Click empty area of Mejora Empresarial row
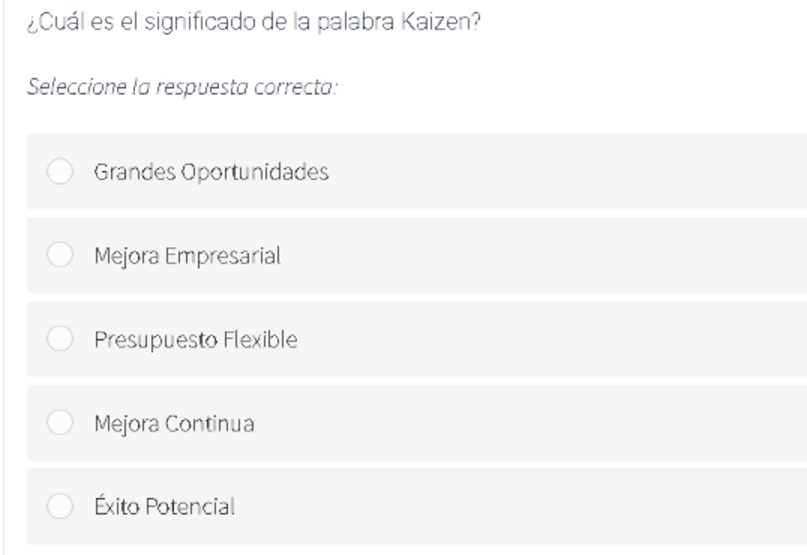The image size is (807, 555). (566, 255)
